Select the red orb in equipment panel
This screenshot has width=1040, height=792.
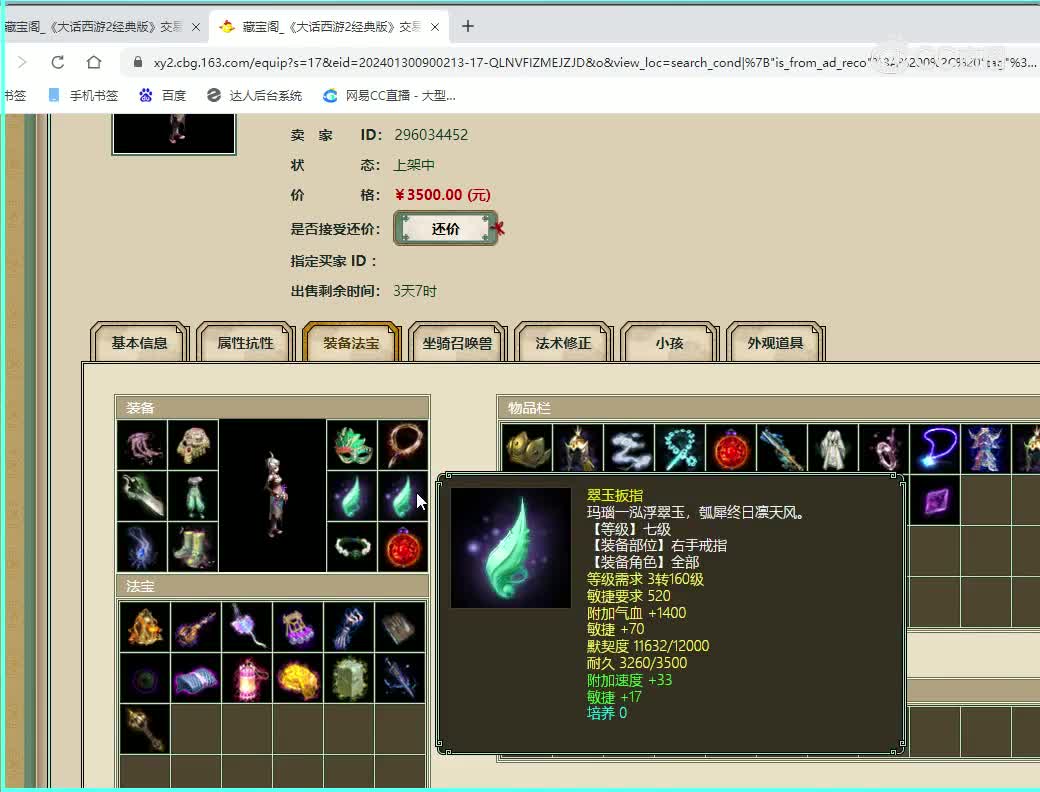pyautogui.click(x=403, y=547)
